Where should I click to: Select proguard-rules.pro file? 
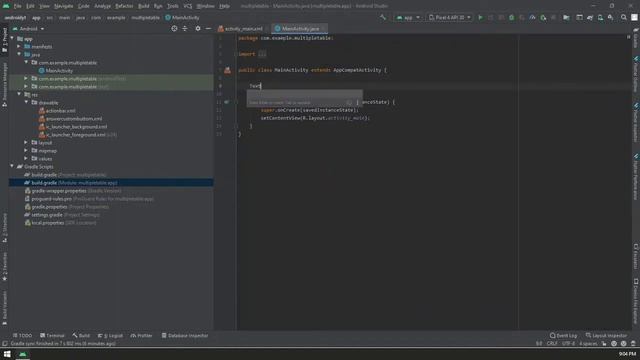pos(52,199)
